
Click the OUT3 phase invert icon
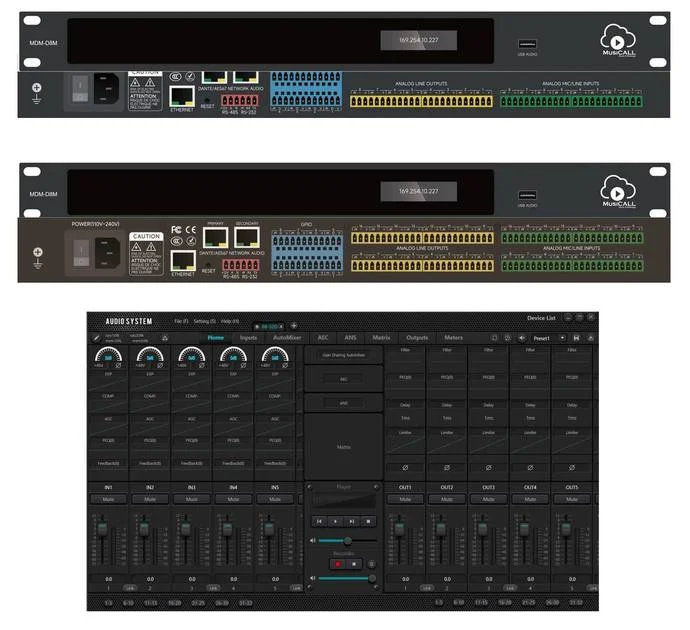tap(488, 468)
